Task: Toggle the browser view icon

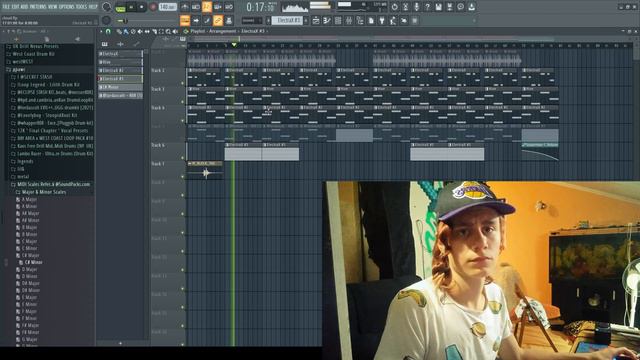Action: pos(360,20)
